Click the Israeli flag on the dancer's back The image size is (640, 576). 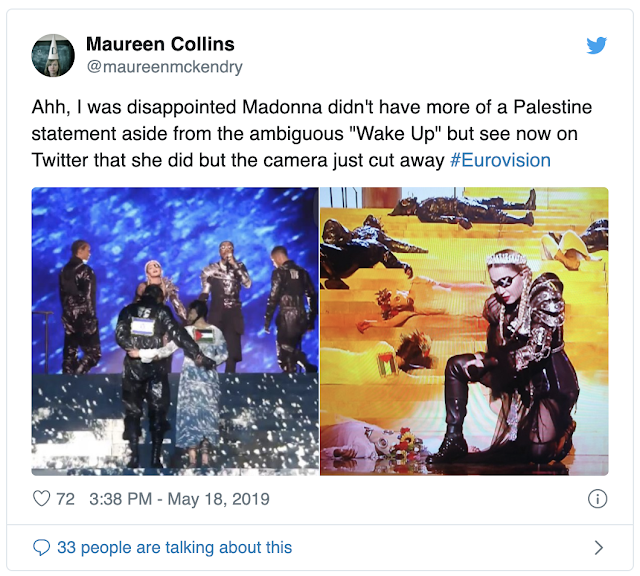(x=142, y=326)
